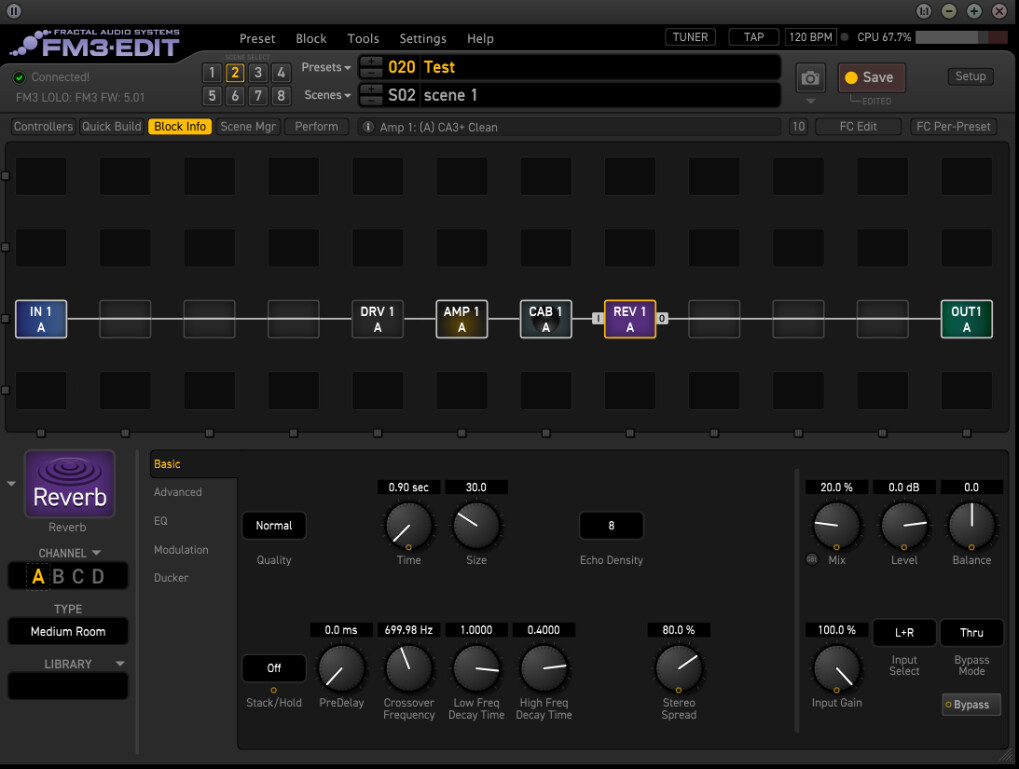Open the CHANNEL dropdown arrow

point(96,553)
